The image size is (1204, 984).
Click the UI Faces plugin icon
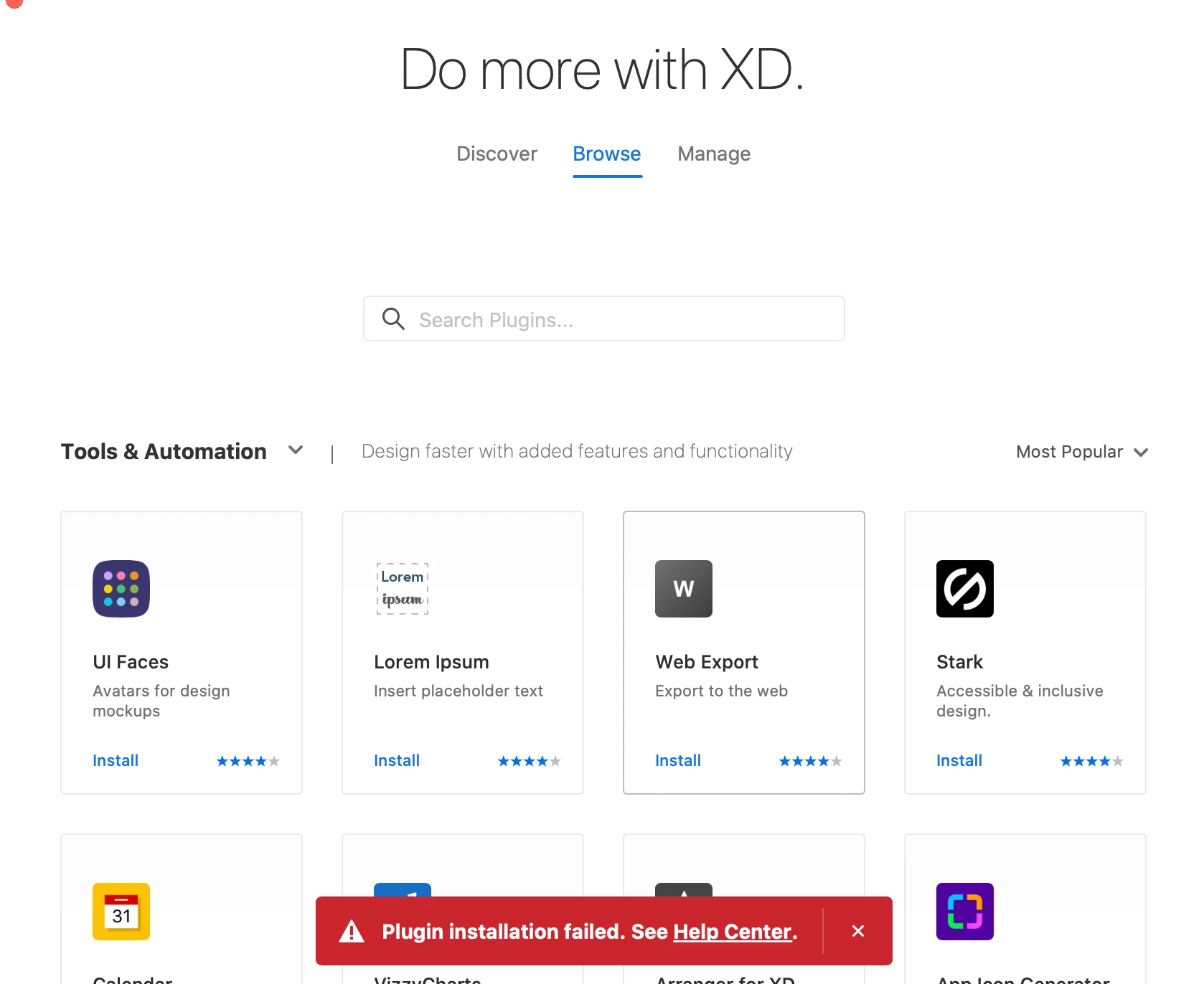[121, 589]
